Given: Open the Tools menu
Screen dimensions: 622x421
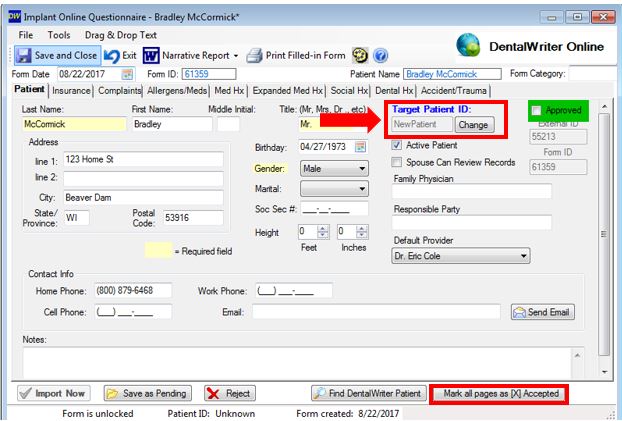Looking at the screenshot, I should [59, 35].
